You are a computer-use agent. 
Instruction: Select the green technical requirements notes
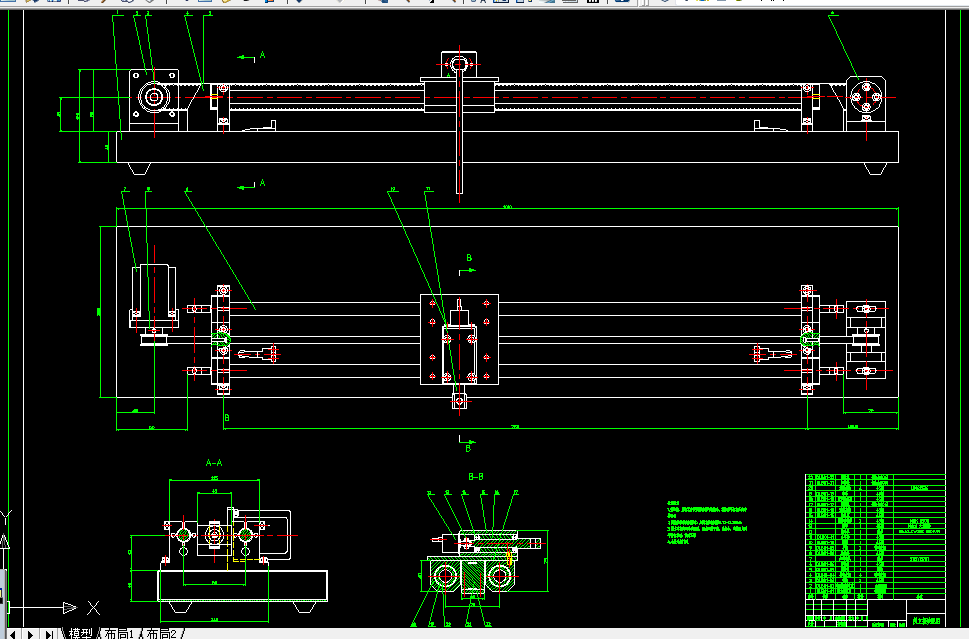tap(707, 523)
